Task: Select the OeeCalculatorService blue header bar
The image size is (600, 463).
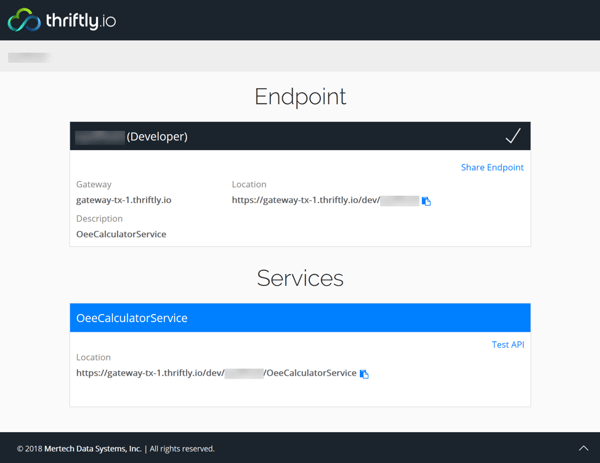Action: click(x=300, y=318)
